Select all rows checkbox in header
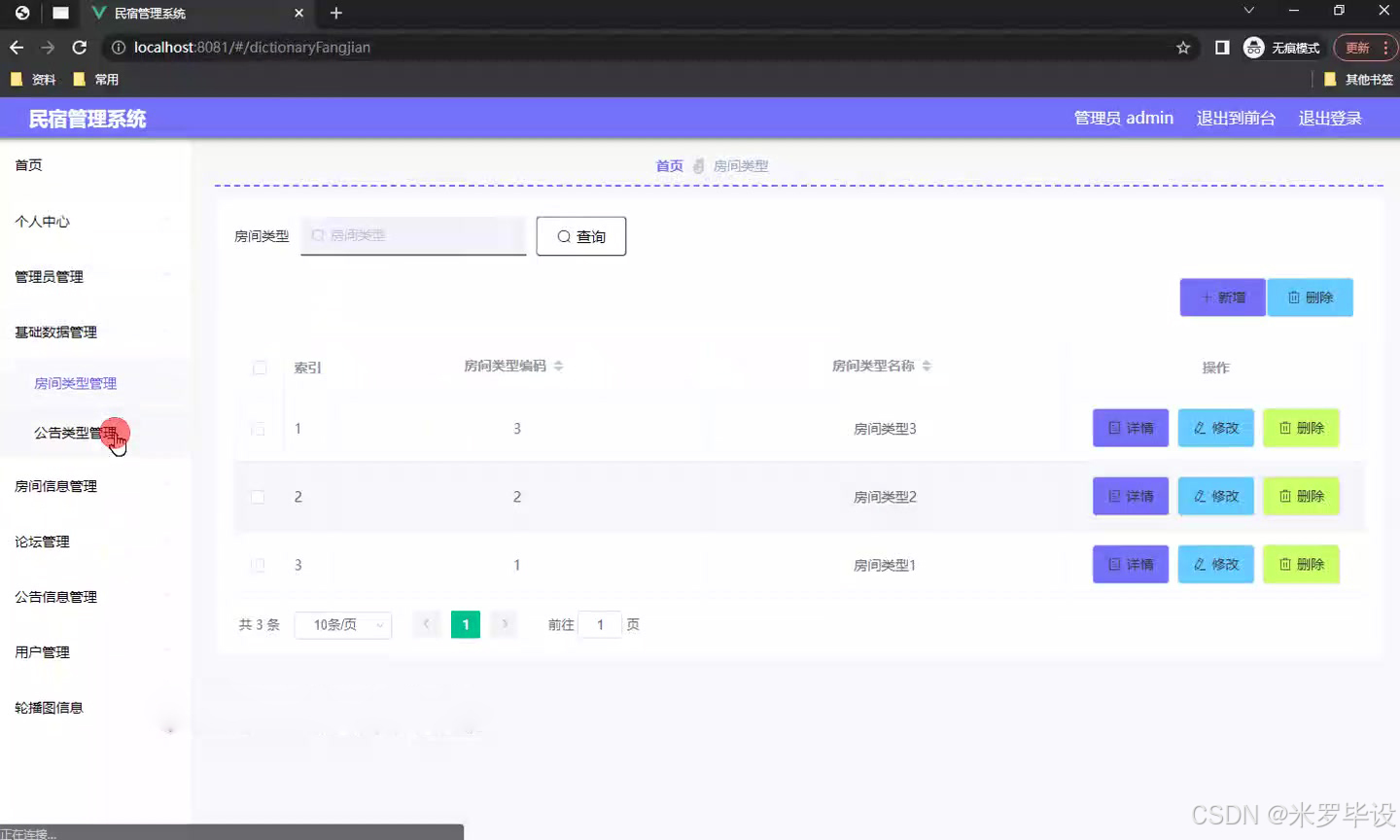The image size is (1400, 840). (260, 367)
